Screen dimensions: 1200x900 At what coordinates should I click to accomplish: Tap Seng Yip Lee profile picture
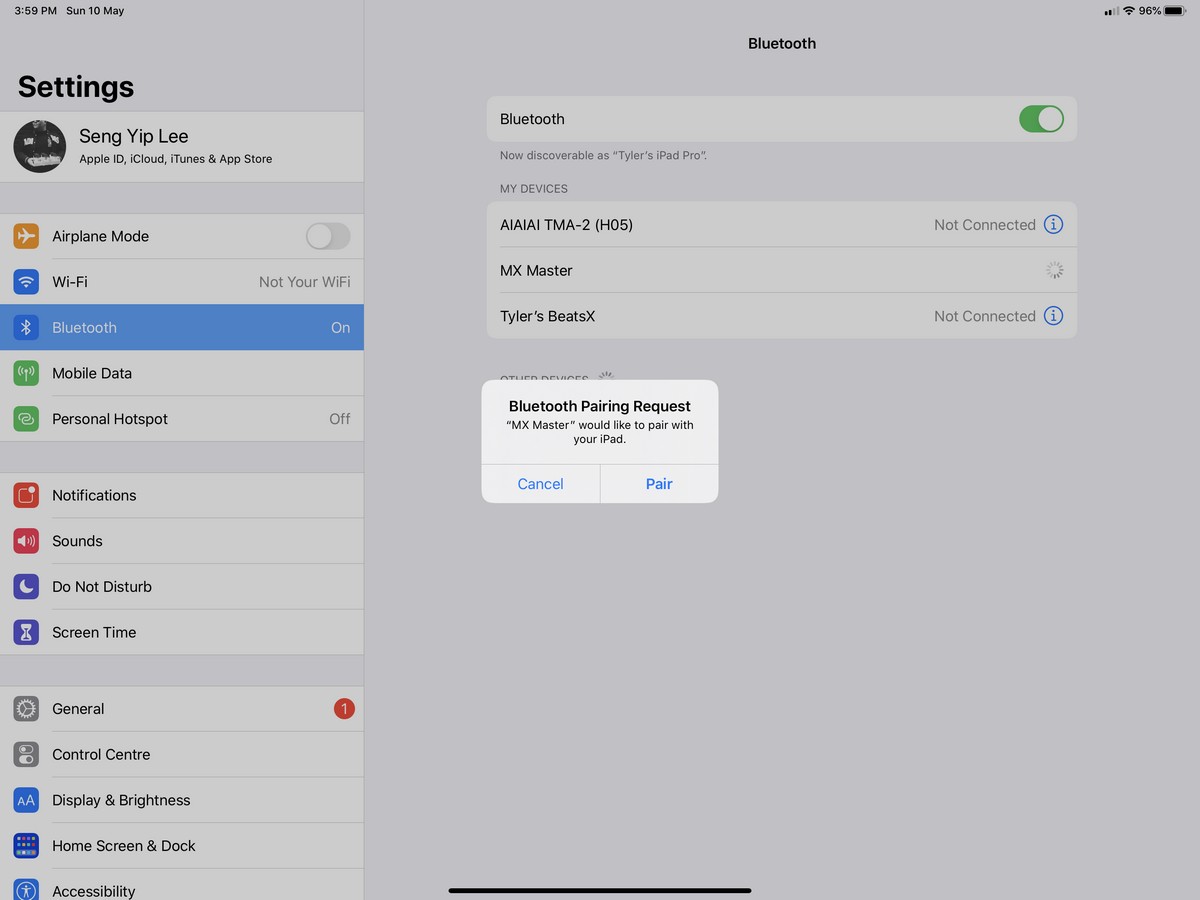[x=40, y=146]
